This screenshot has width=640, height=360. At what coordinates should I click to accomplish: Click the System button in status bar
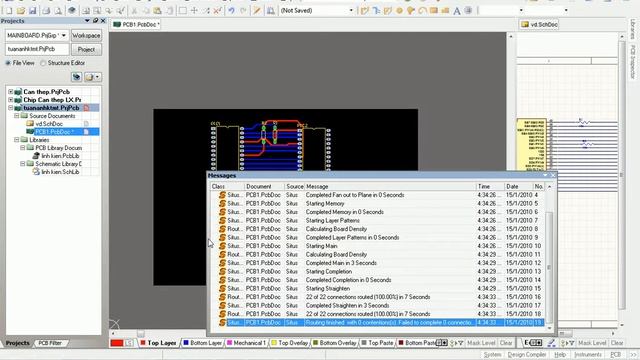pyautogui.click(x=492, y=355)
